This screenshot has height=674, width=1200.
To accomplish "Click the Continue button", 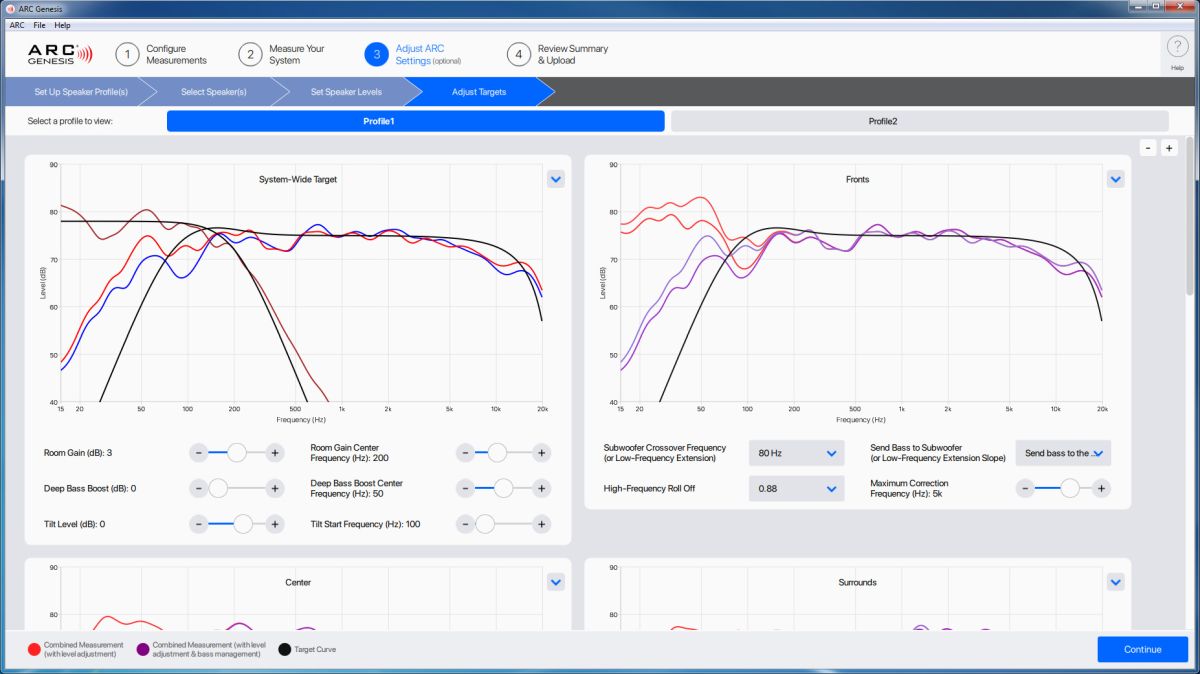I will pos(1142,649).
